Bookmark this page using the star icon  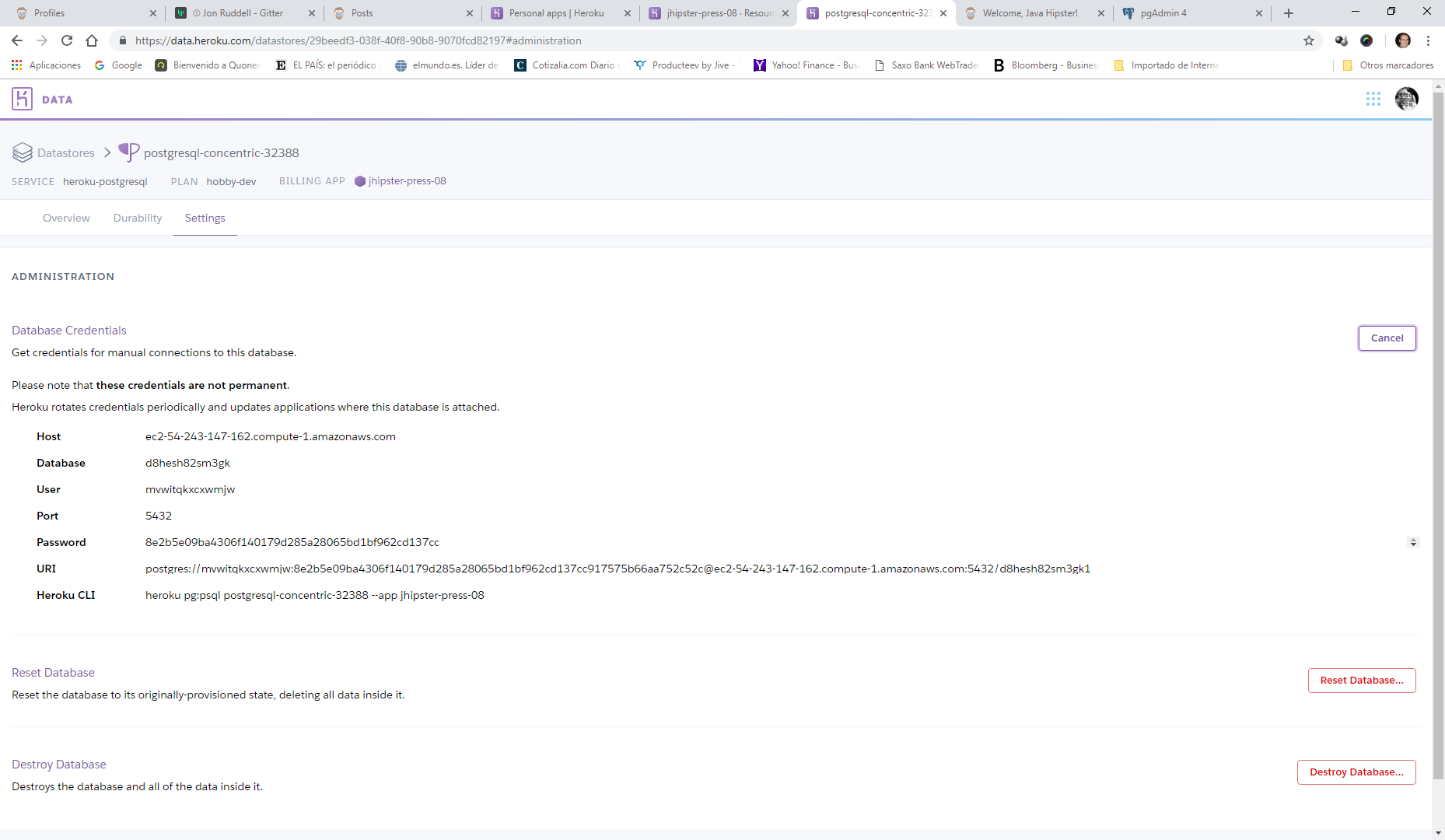(x=1309, y=40)
